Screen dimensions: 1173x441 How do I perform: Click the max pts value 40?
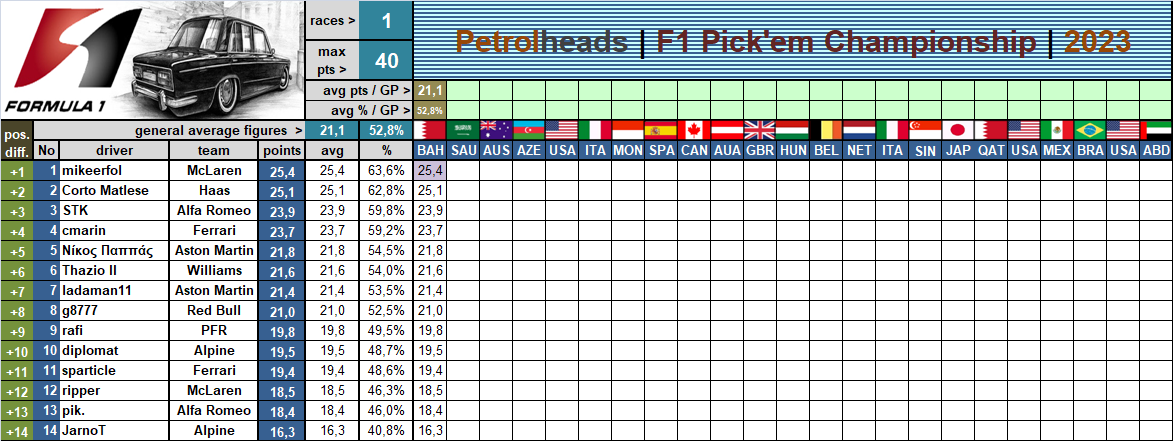(386, 61)
